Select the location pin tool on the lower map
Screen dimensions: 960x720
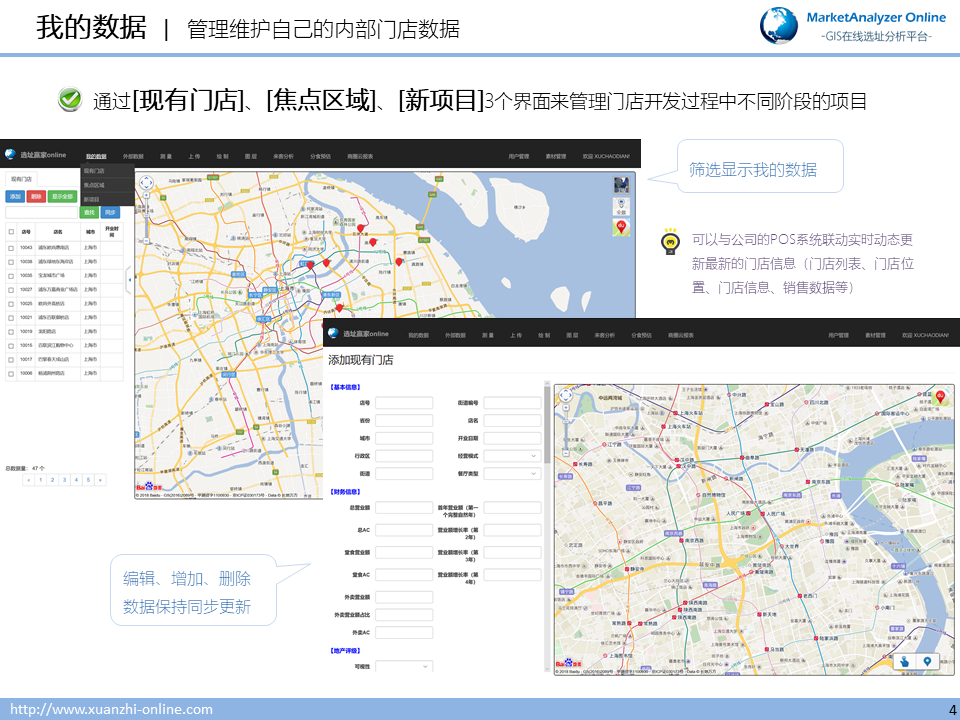(927, 661)
